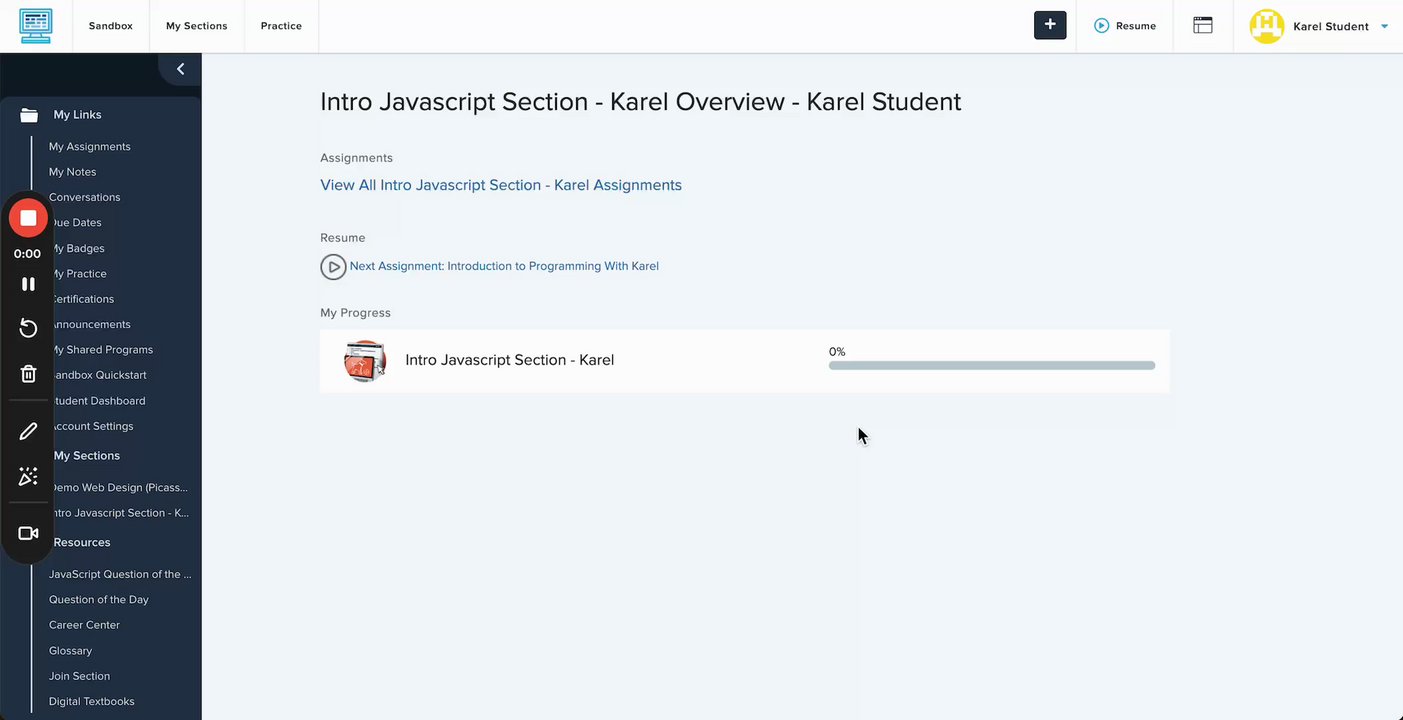Click the My Links folder header
The height and width of the screenshot is (720, 1403).
click(77, 115)
